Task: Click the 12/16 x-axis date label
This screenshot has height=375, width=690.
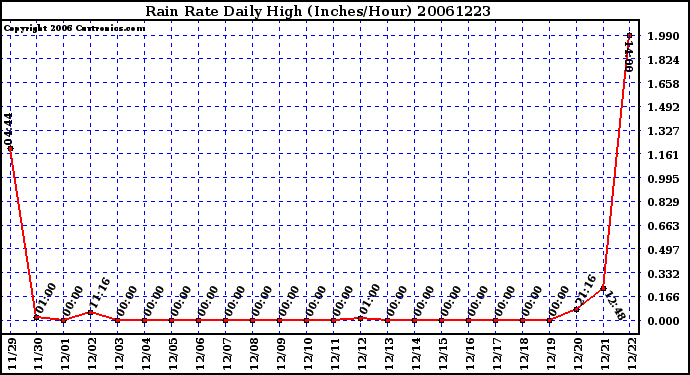Action: pyautogui.click(x=471, y=354)
